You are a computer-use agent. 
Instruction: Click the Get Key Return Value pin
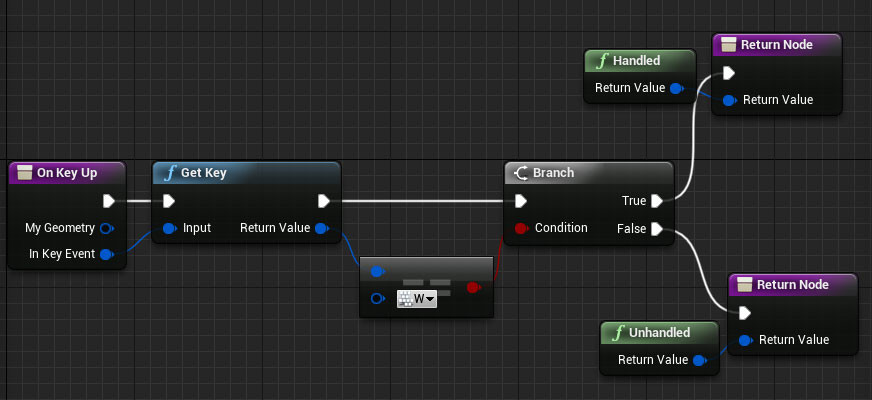[x=321, y=228]
